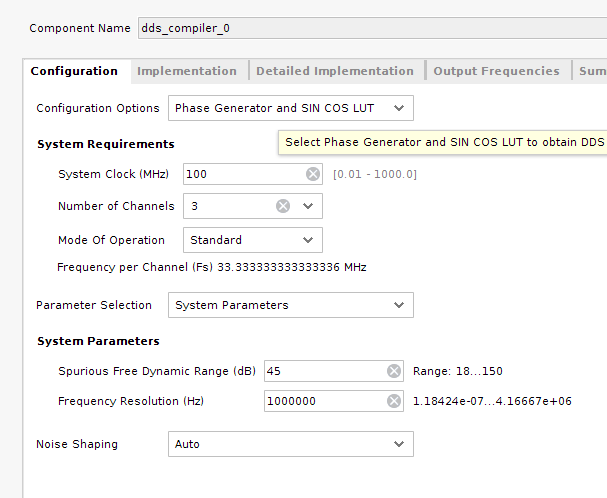Clear the Number of Channels selection

pyautogui.click(x=283, y=206)
